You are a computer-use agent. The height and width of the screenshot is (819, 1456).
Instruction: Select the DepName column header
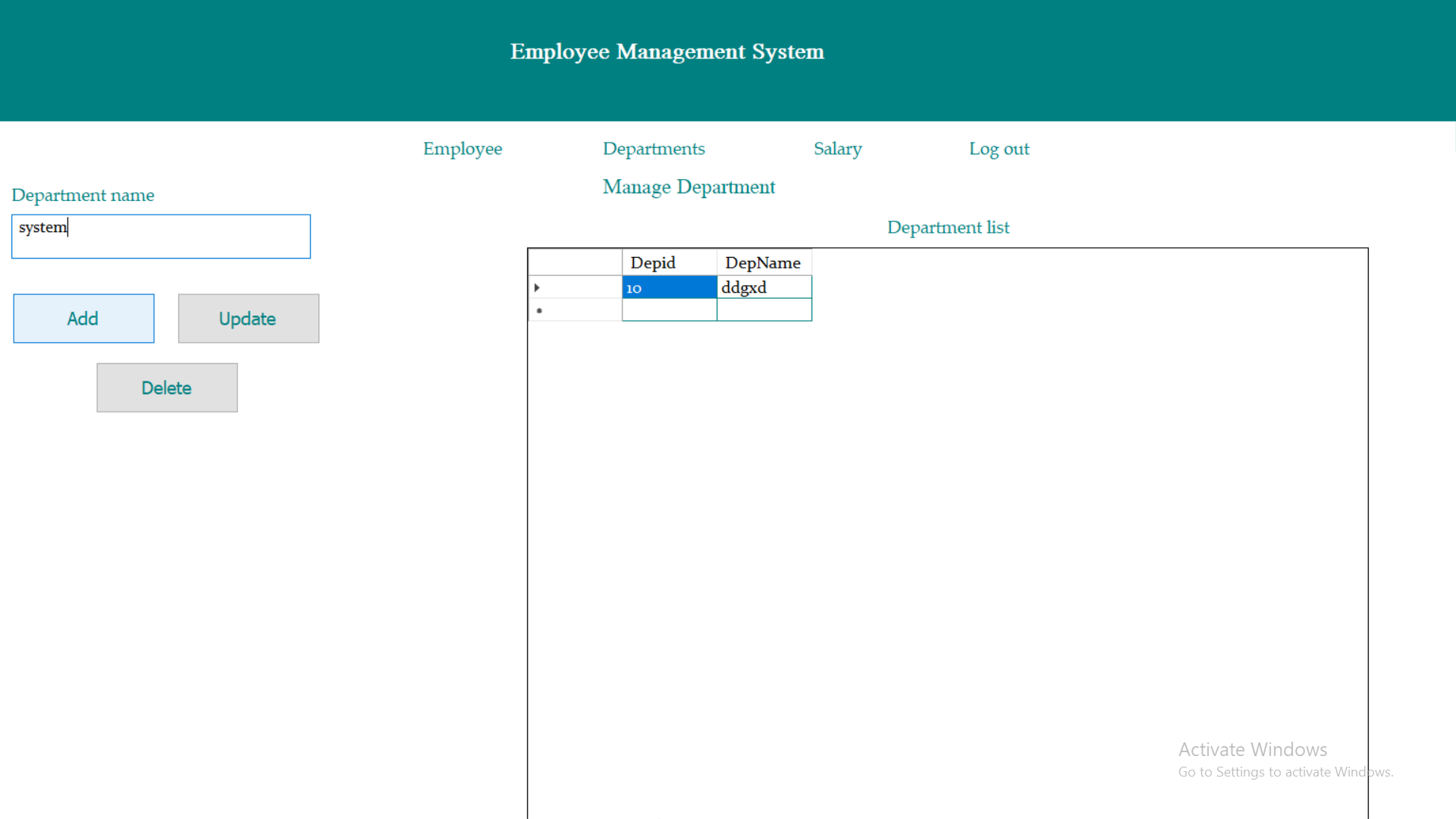point(763,262)
